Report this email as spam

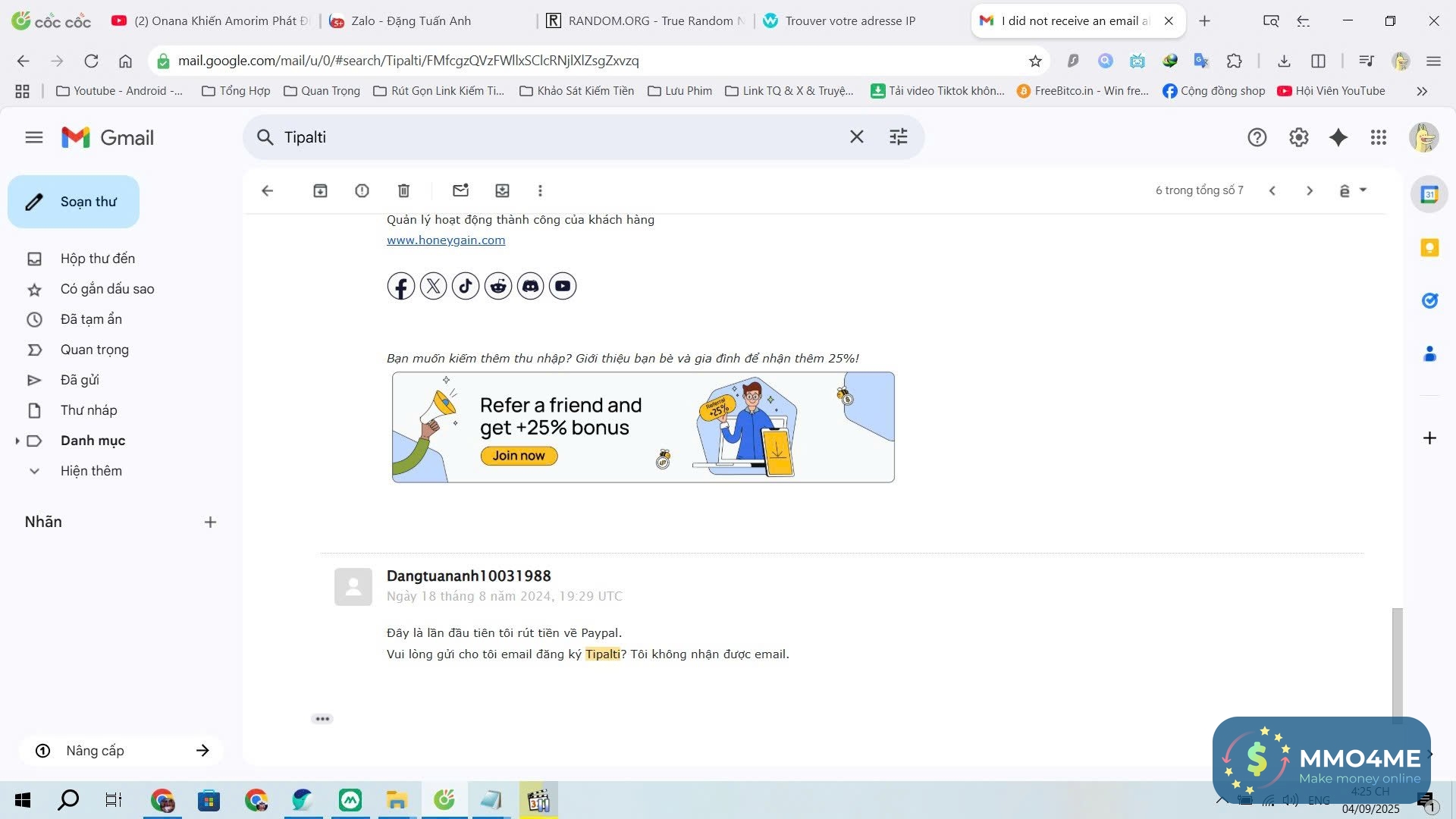click(362, 191)
